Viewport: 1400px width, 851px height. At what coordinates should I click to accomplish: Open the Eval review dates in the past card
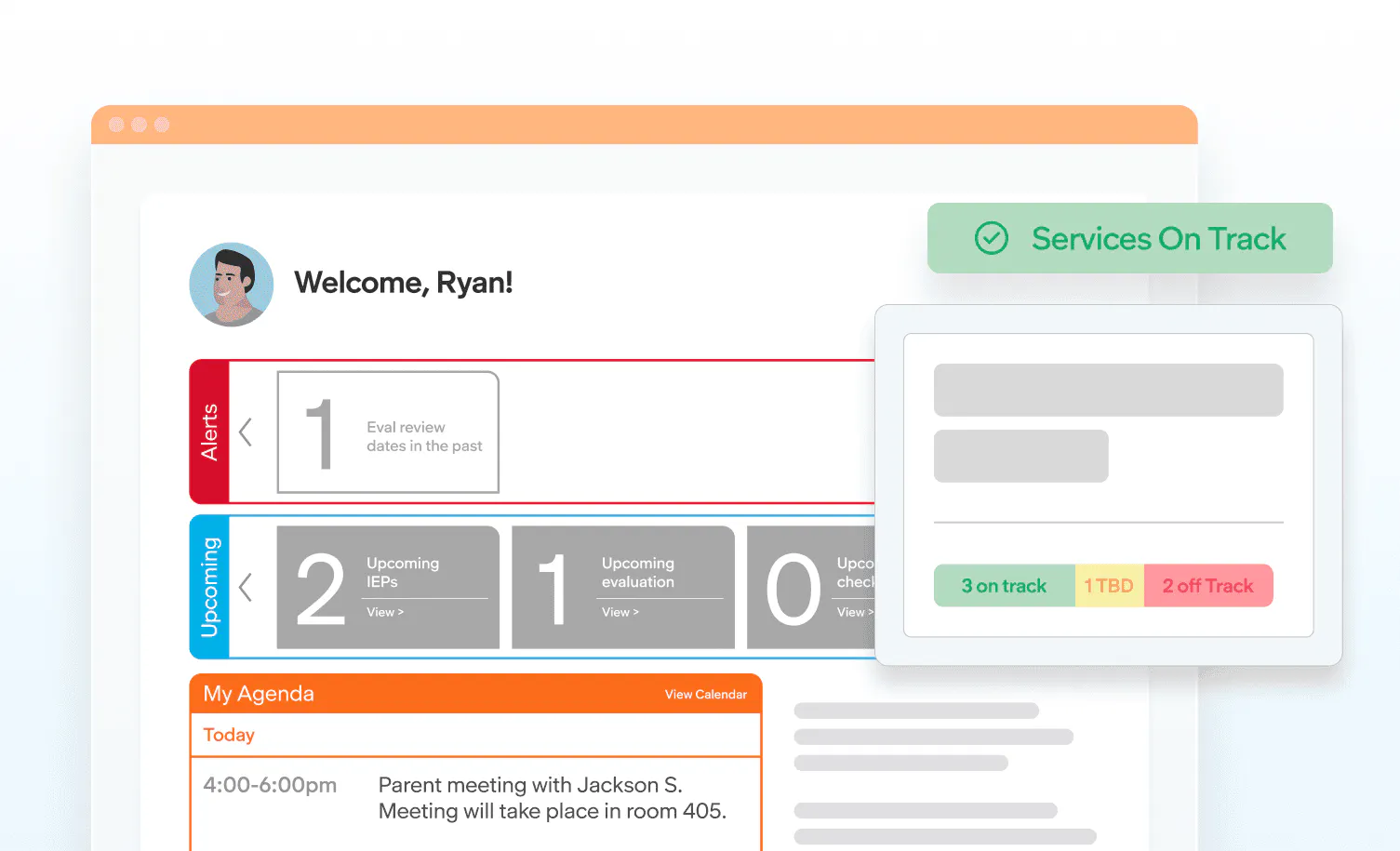click(x=388, y=432)
